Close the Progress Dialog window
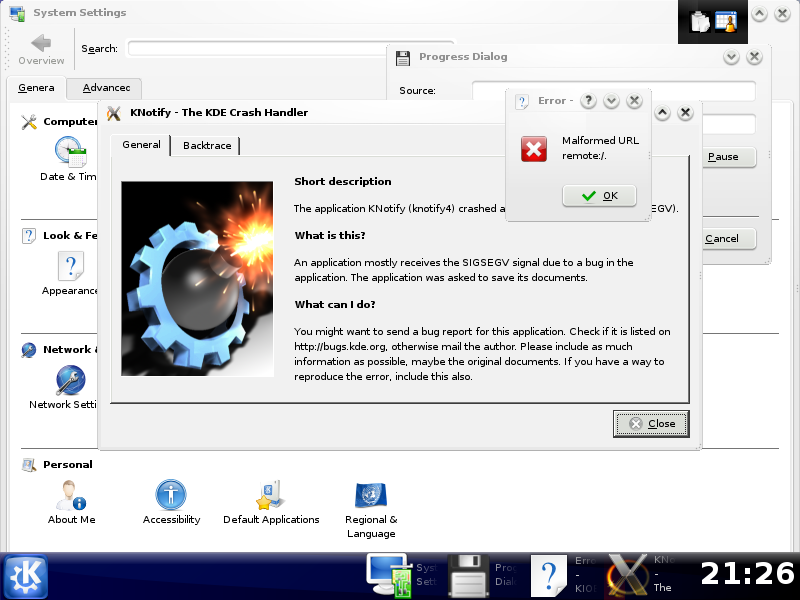 (x=754, y=57)
